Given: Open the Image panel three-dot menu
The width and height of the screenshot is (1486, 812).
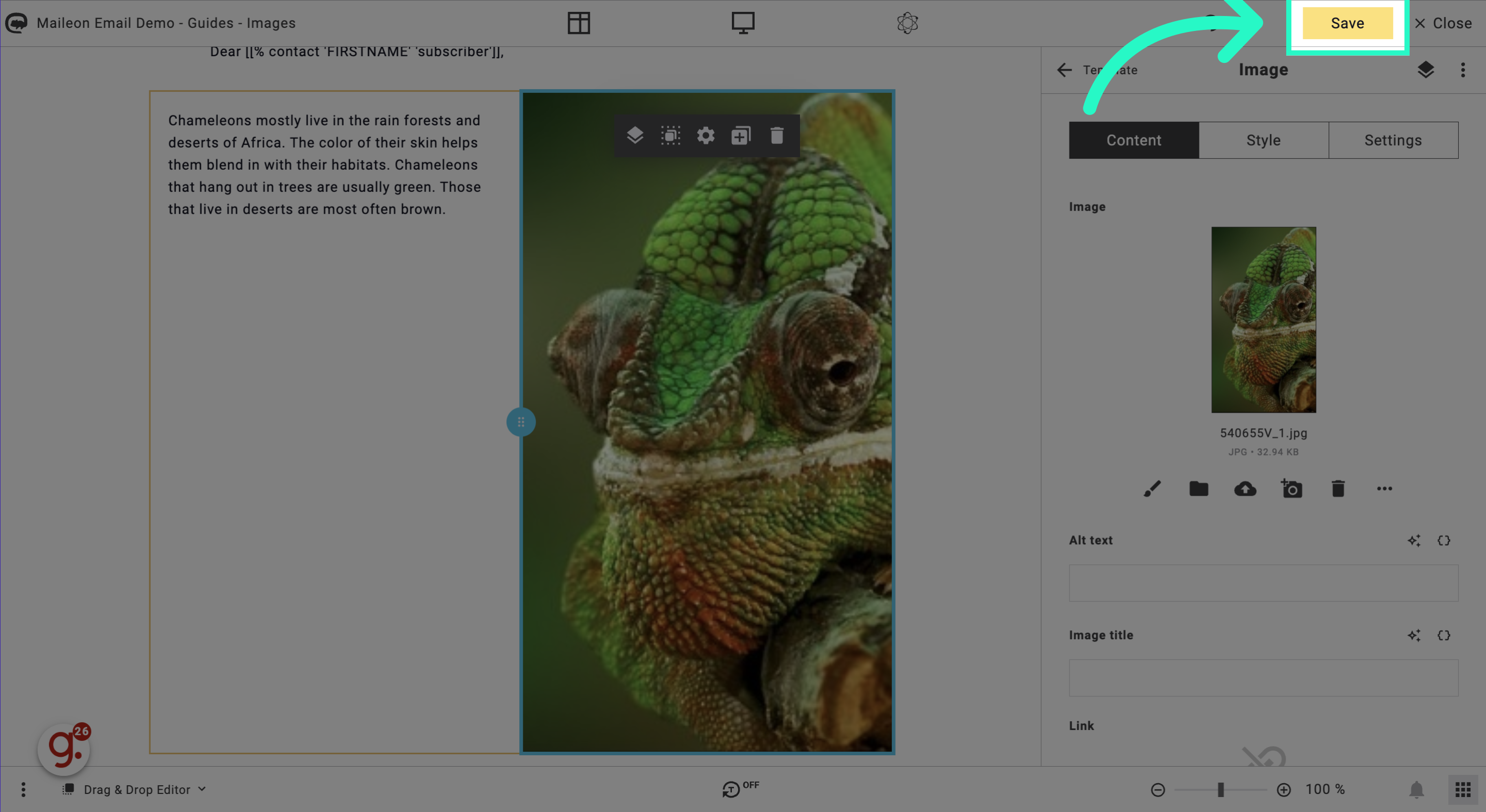Looking at the screenshot, I should click(x=1462, y=70).
